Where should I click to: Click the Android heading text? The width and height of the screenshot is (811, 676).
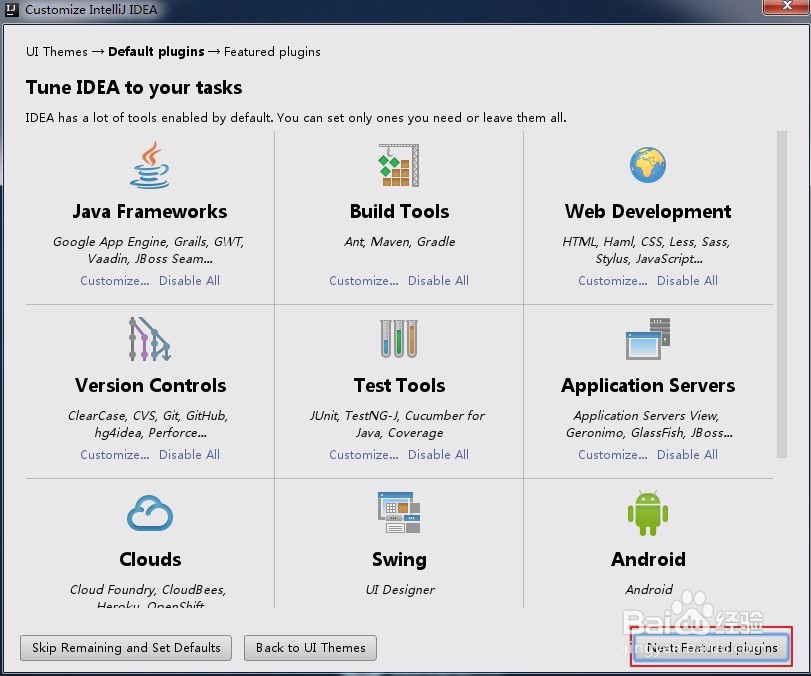tap(648, 559)
